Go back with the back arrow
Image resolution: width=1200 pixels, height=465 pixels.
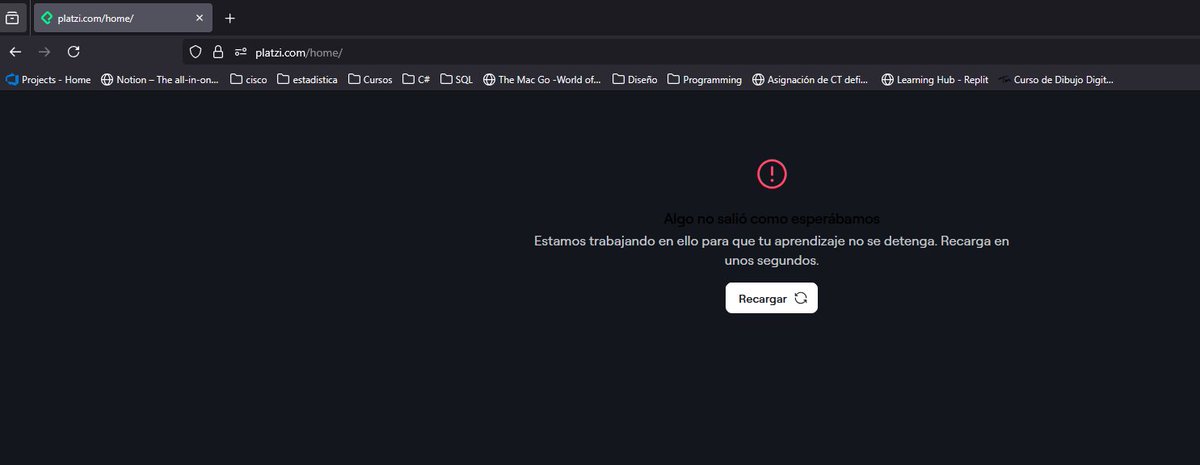[15, 52]
